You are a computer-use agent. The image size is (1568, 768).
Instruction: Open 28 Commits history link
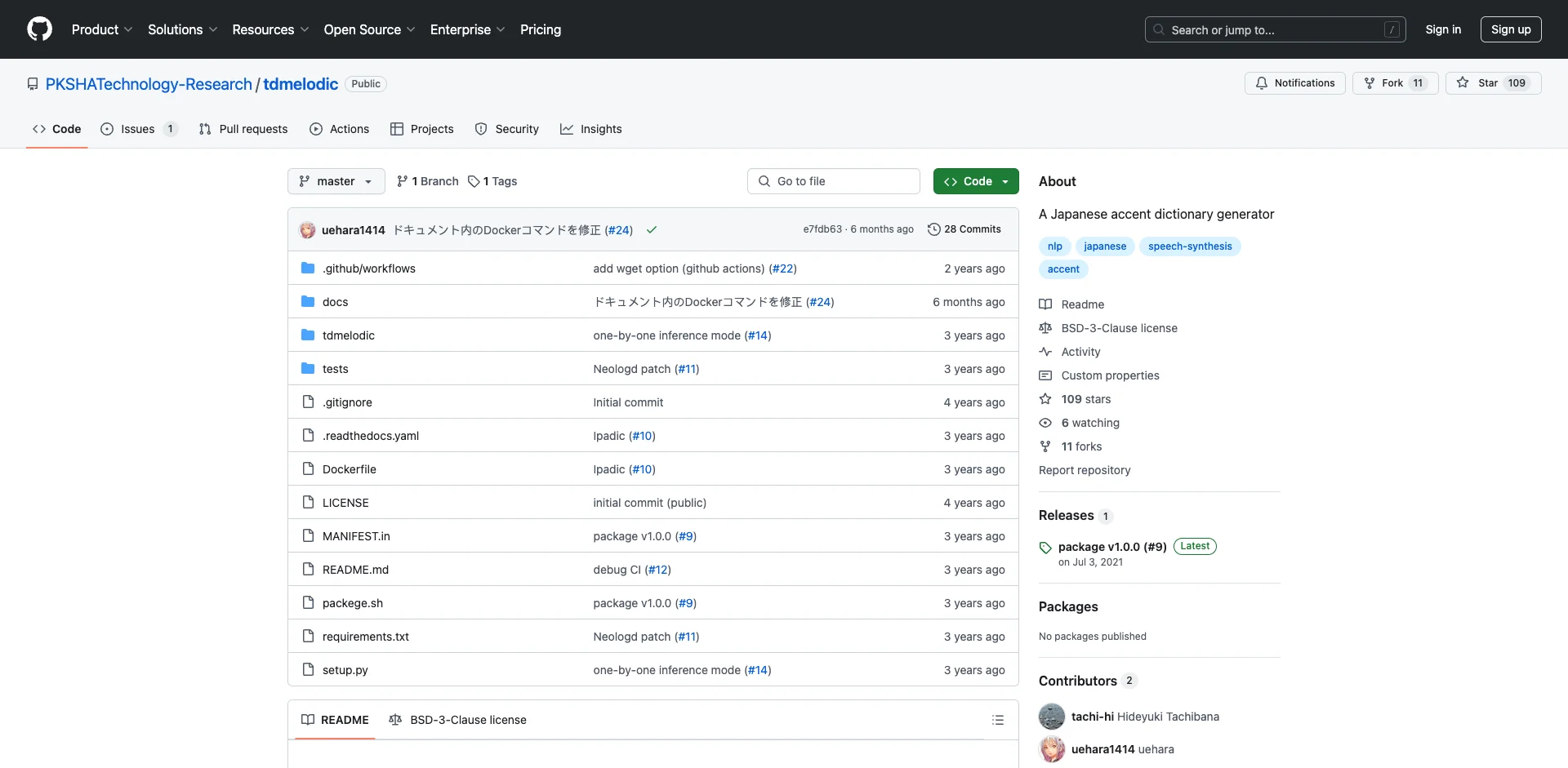pyautogui.click(x=964, y=229)
